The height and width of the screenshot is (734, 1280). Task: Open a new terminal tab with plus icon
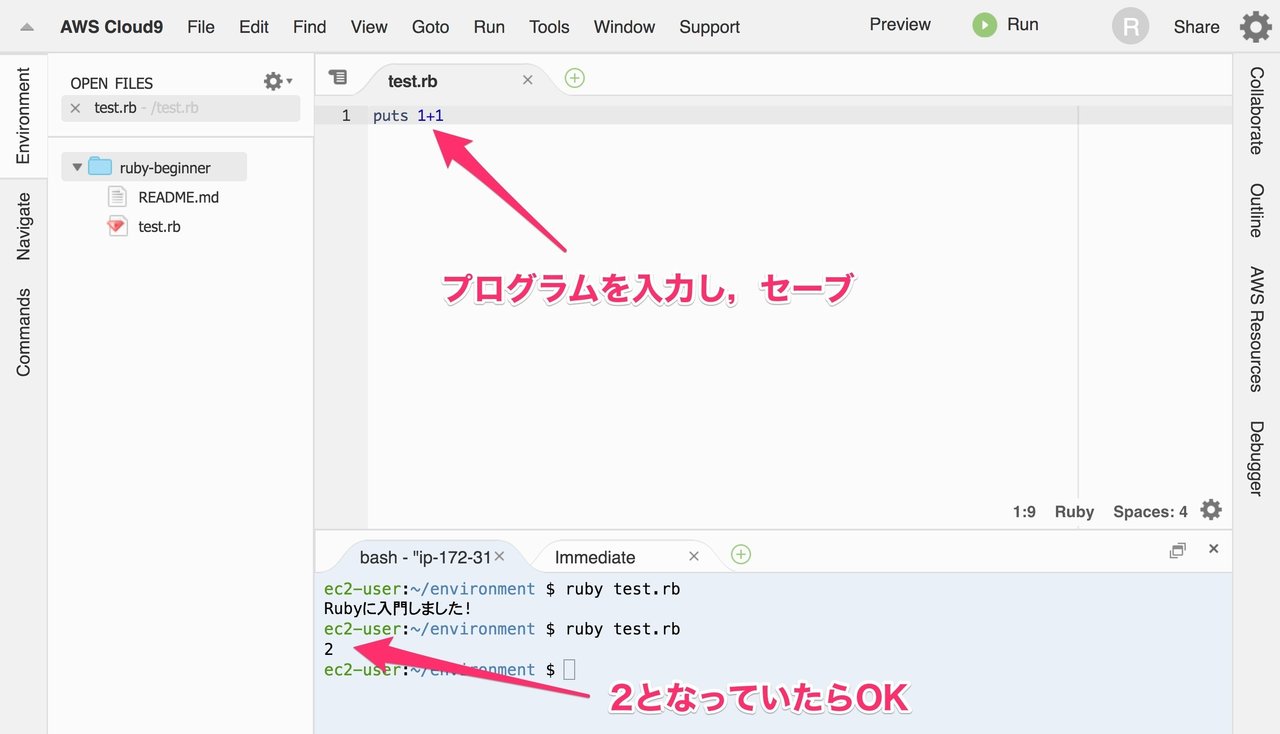point(741,554)
